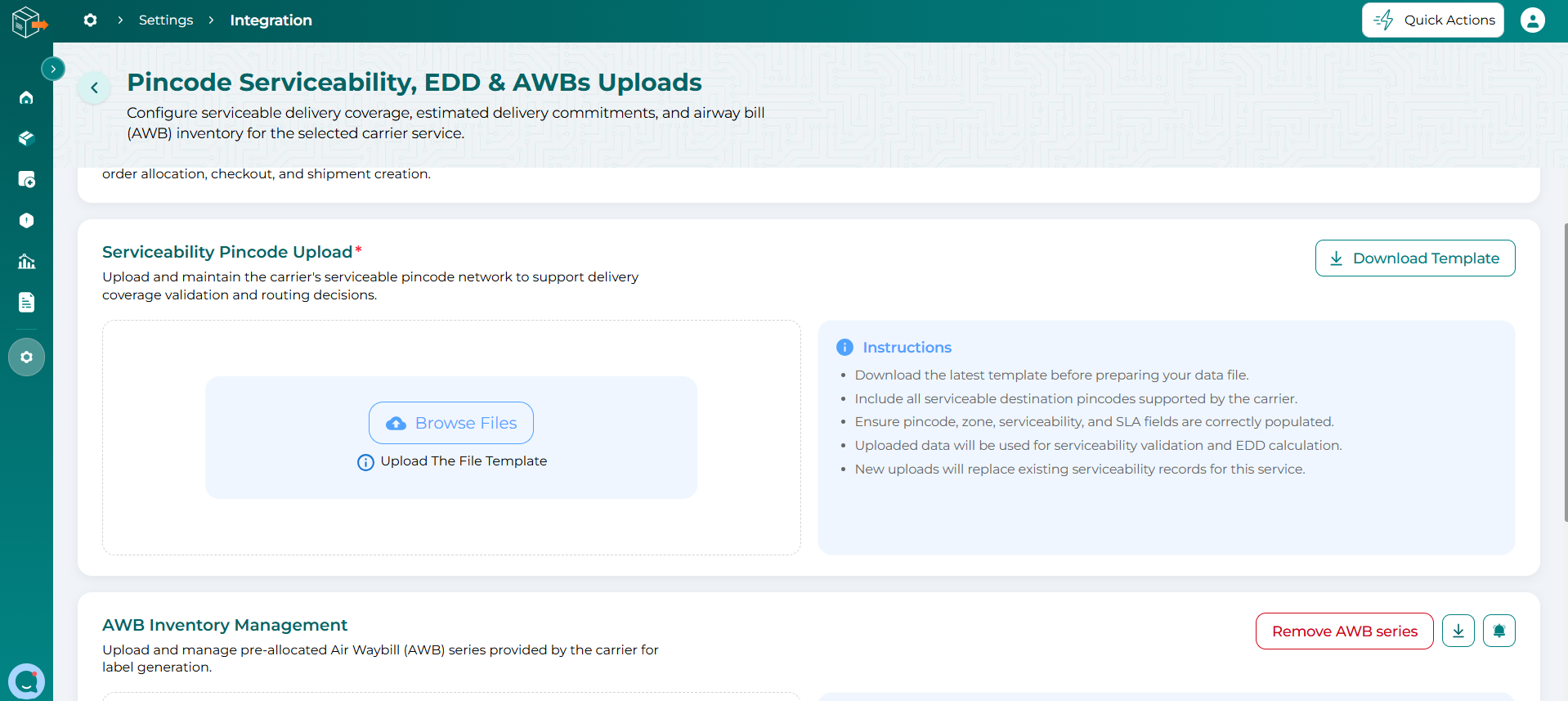
Task: Open the settings gear in sidebar
Action: 26,357
